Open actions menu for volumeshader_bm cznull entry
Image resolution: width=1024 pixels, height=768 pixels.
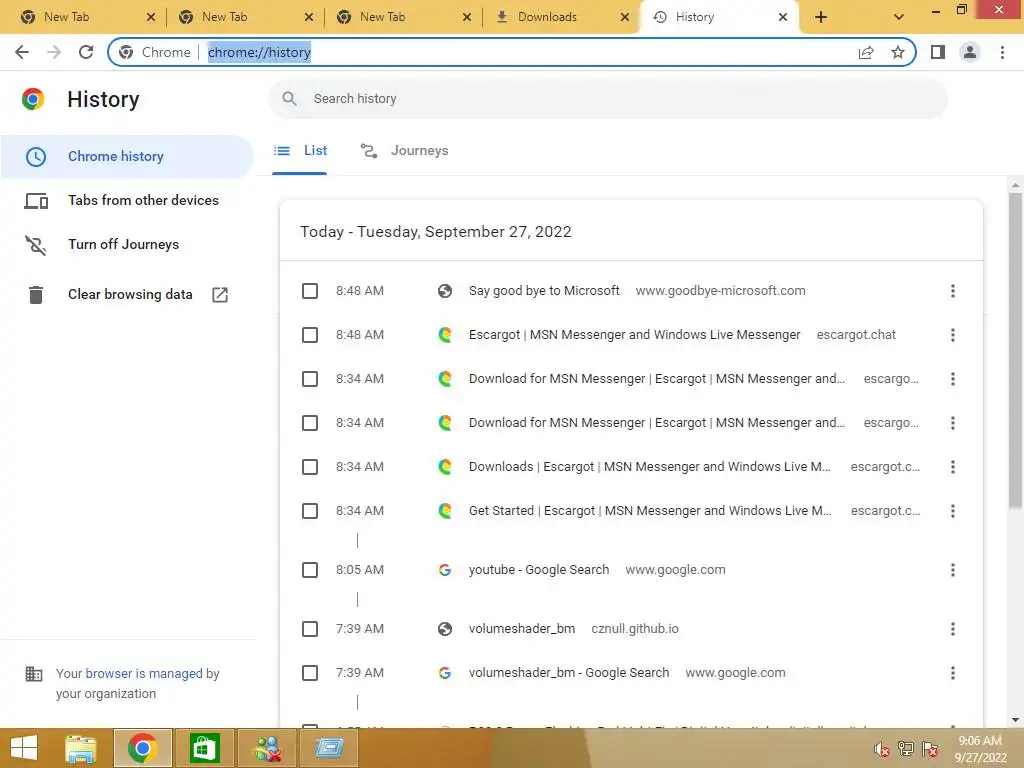click(x=953, y=629)
